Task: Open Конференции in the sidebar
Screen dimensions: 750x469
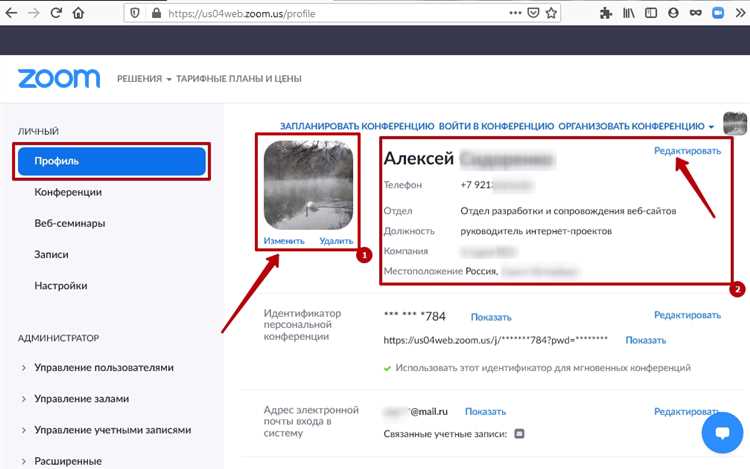Action: 68,192
